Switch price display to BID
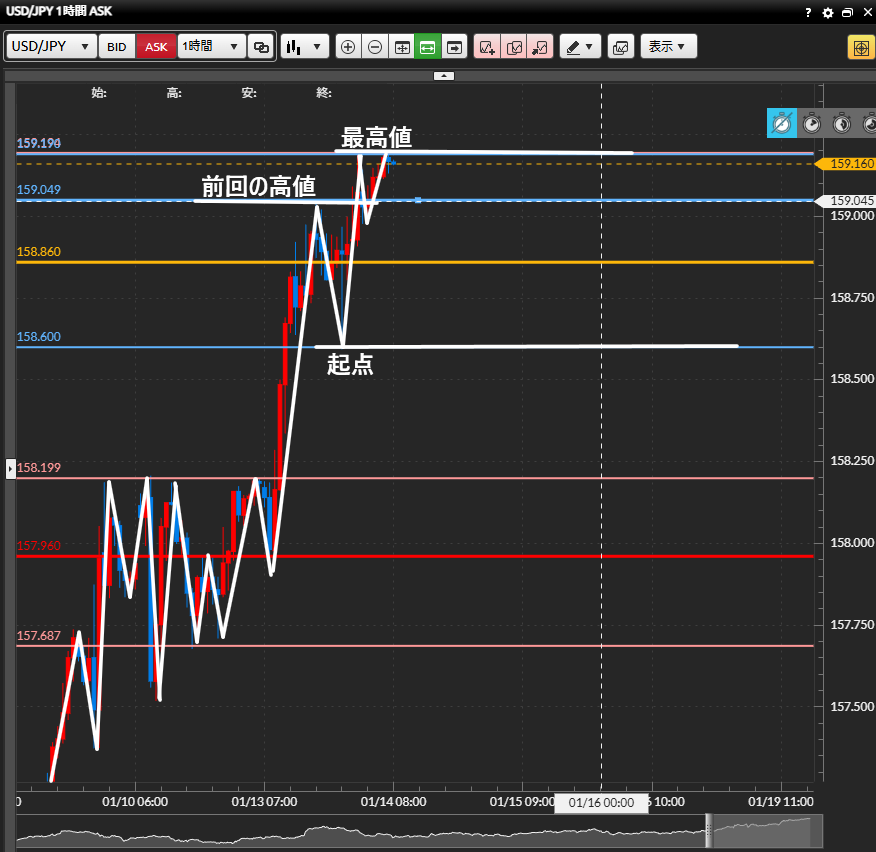Viewport: 876px width, 852px height. pyautogui.click(x=117, y=47)
